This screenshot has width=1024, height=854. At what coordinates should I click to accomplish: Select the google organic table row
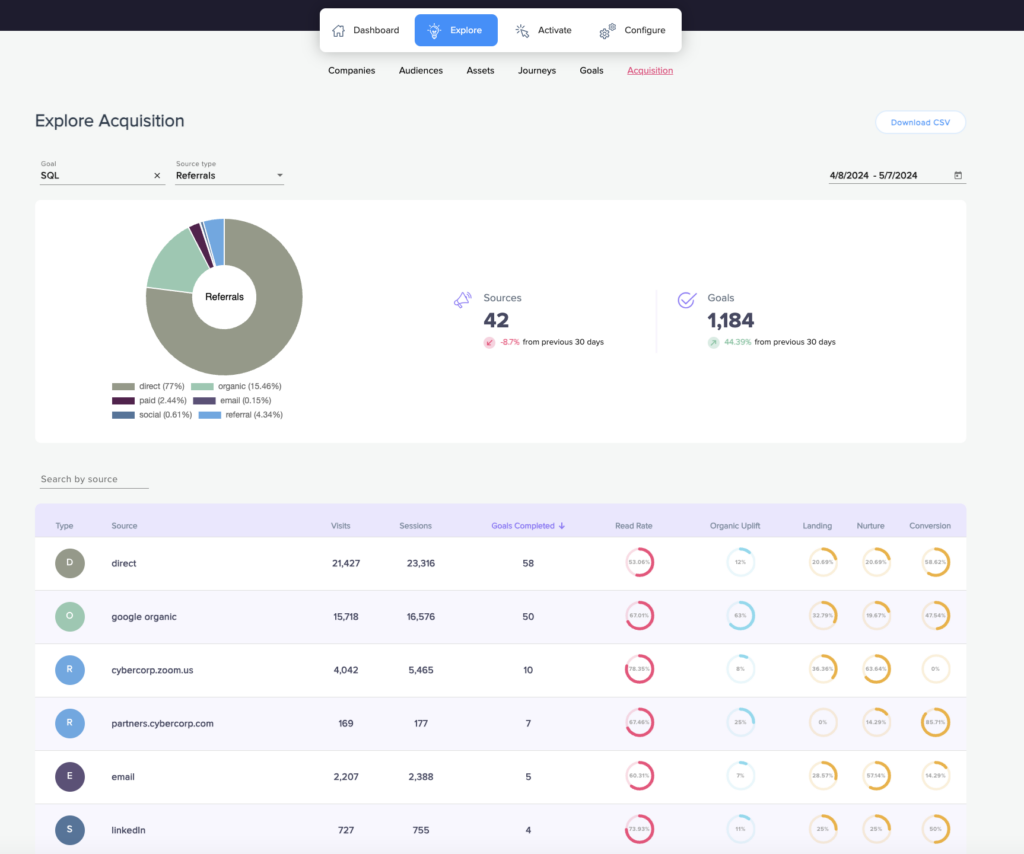click(x=501, y=616)
